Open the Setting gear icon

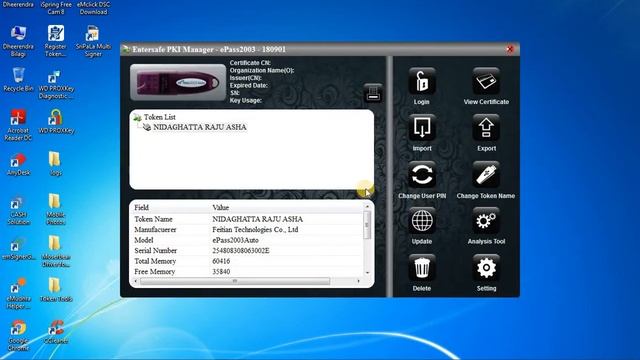click(x=486, y=268)
